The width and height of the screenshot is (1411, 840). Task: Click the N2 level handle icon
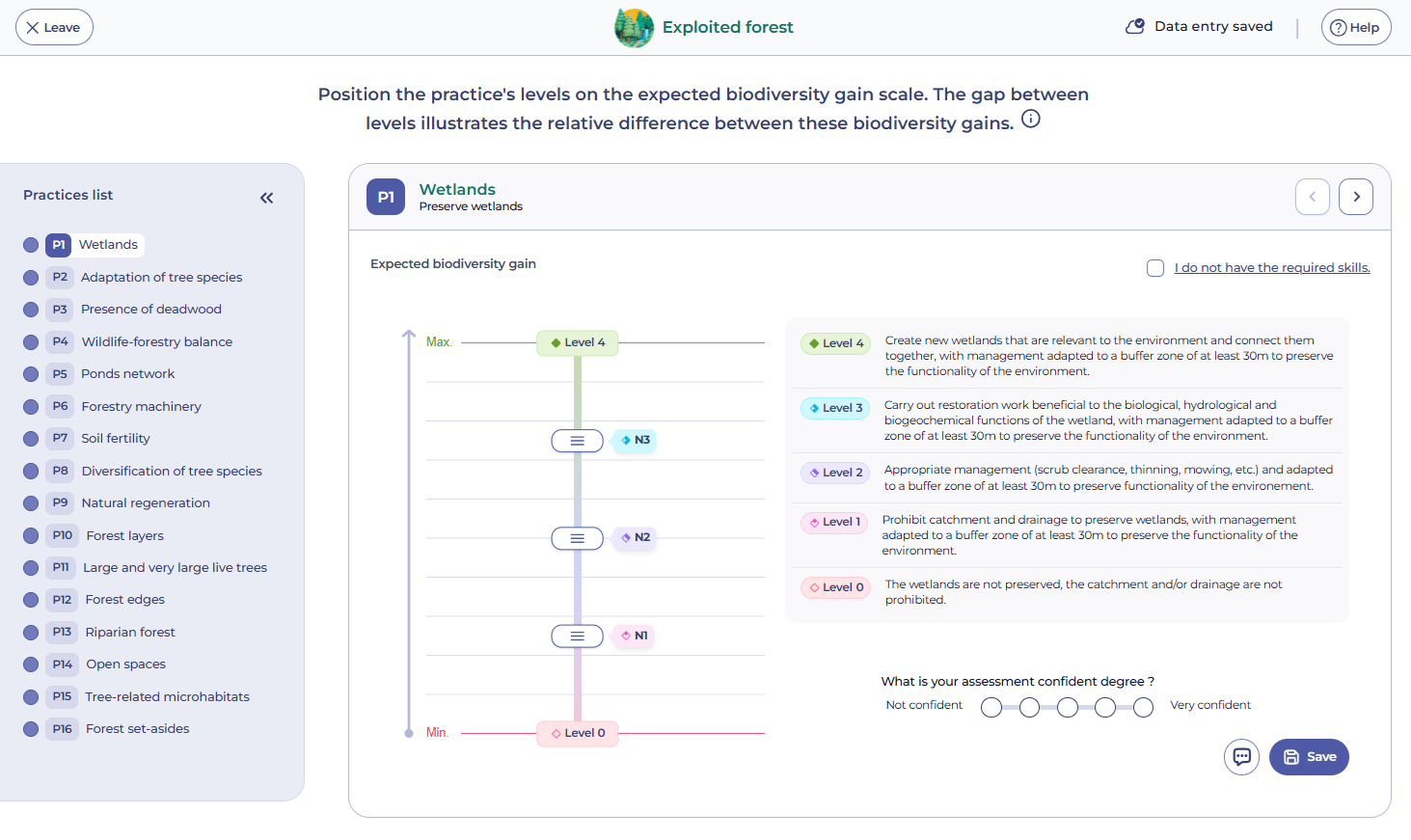click(577, 538)
